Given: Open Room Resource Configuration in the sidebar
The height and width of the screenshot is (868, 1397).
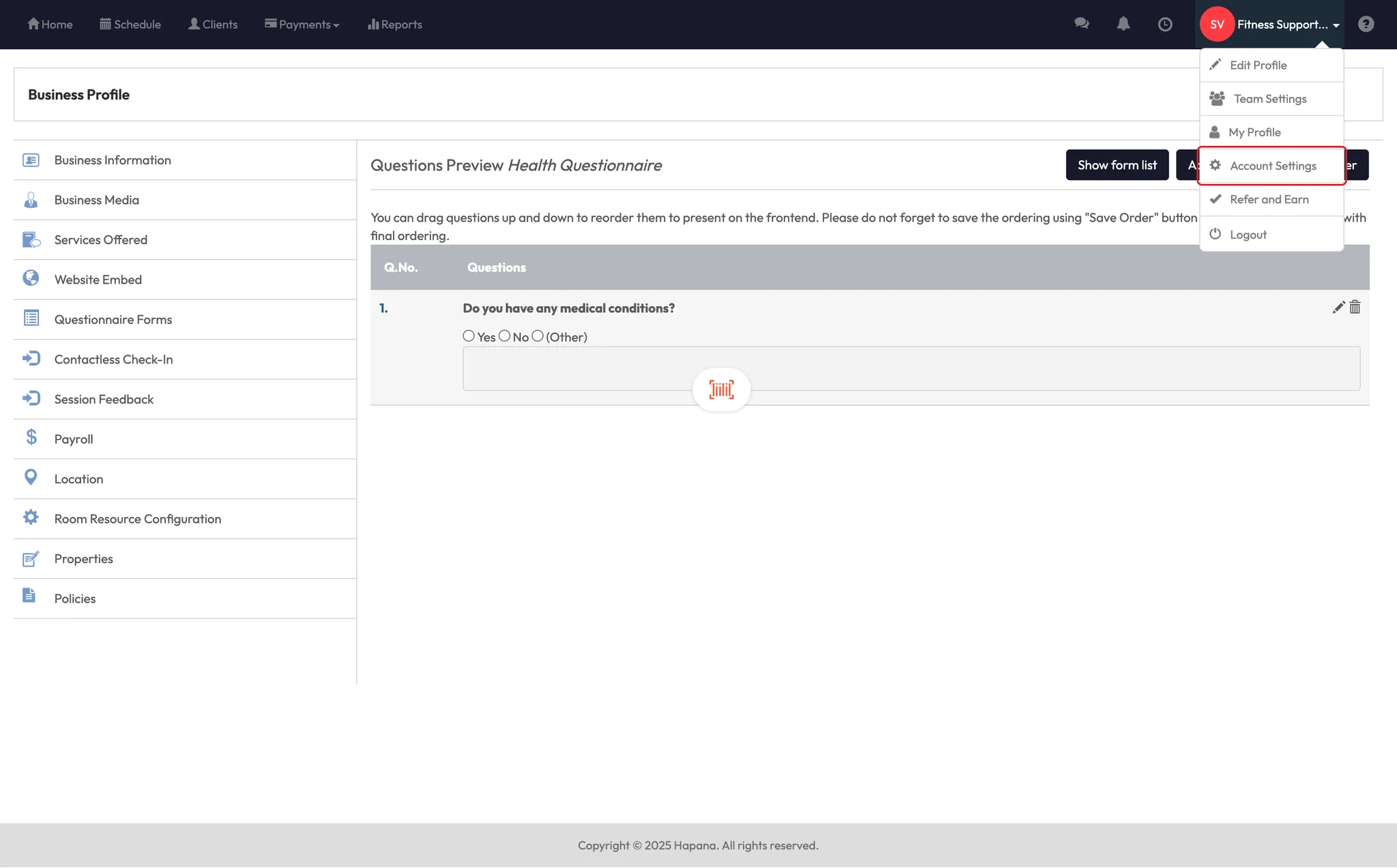Looking at the screenshot, I should (138, 519).
